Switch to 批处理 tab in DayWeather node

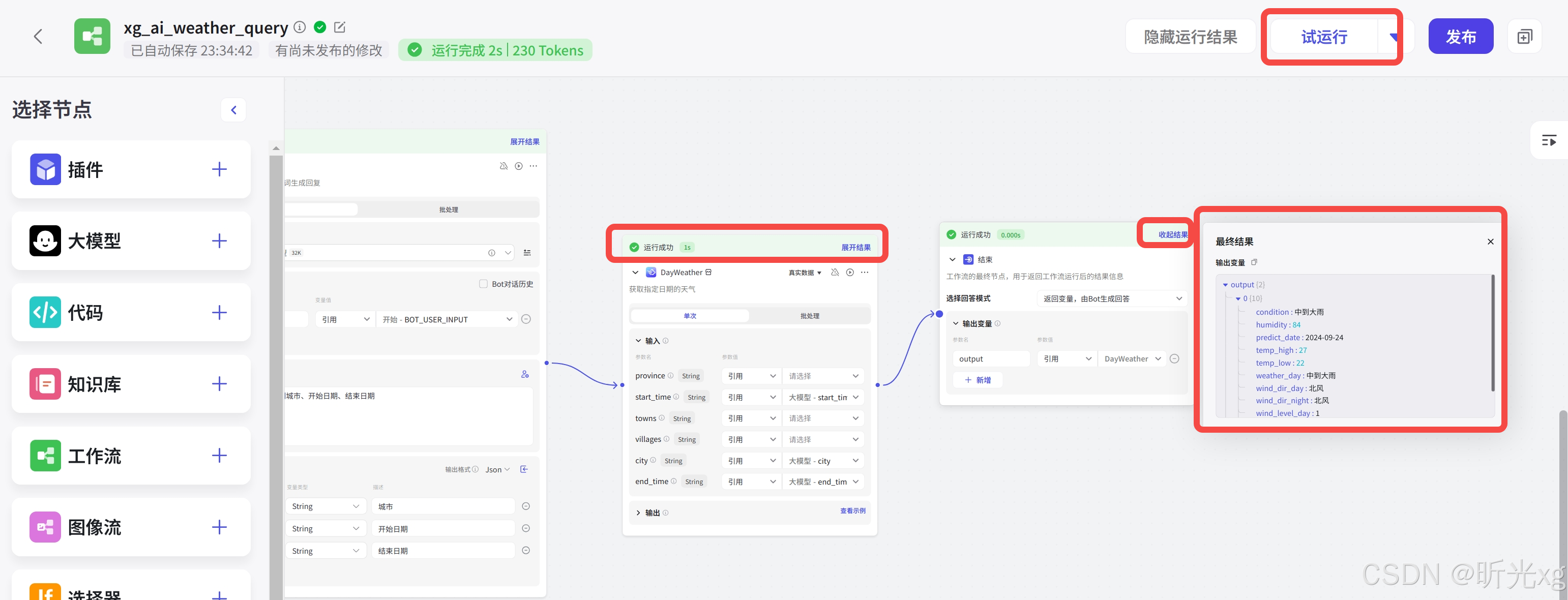click(x=810, y=316)
